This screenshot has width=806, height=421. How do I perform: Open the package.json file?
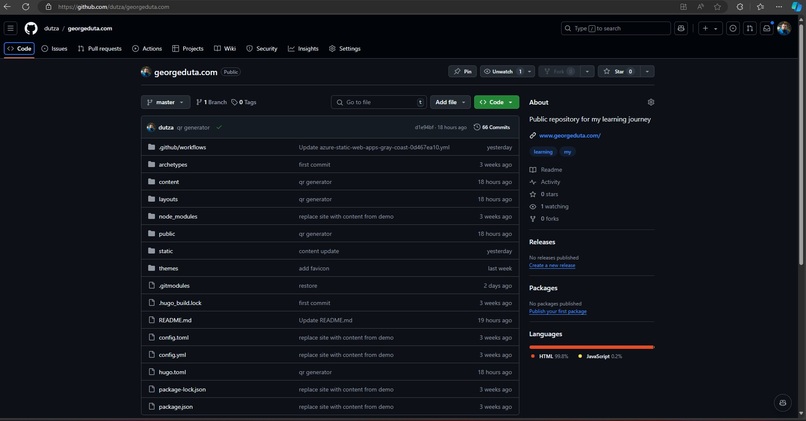click(x=176, y=407)
